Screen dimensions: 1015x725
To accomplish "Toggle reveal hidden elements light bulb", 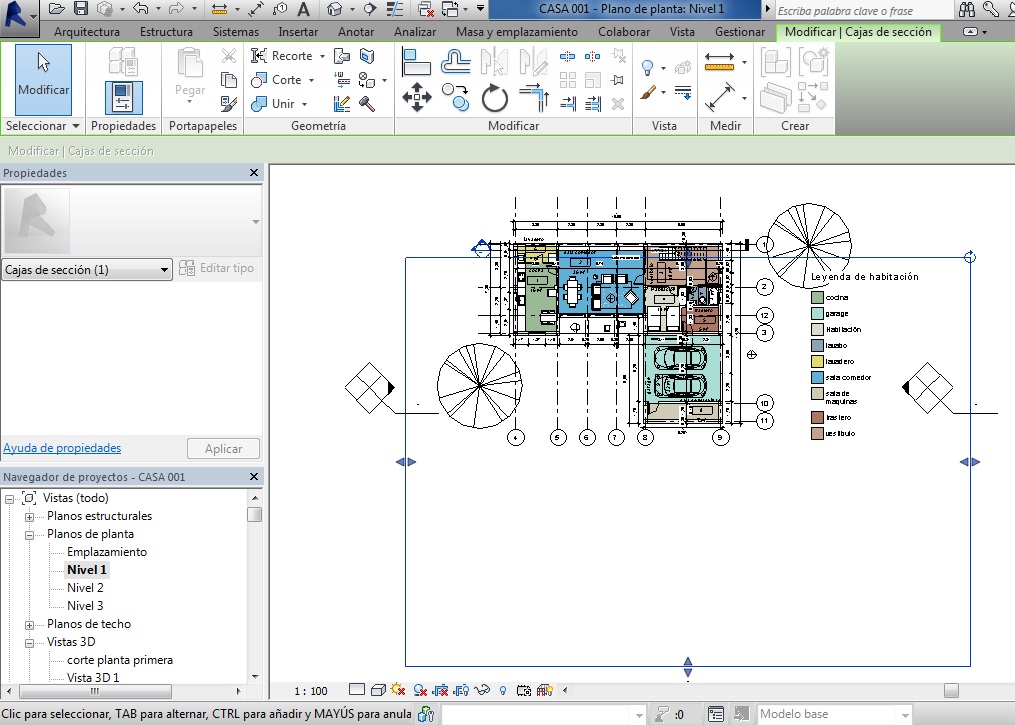I will 502,690.
